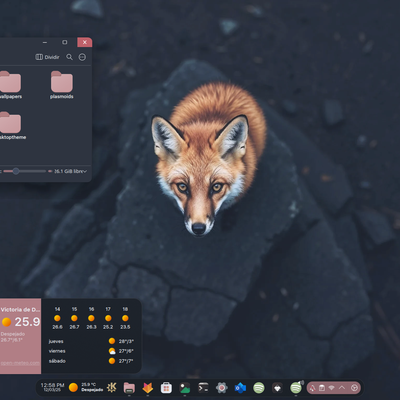The height and width of the screenshot is (400, 400).
Task: Open the software store bag icon
Action: (166, 388)
